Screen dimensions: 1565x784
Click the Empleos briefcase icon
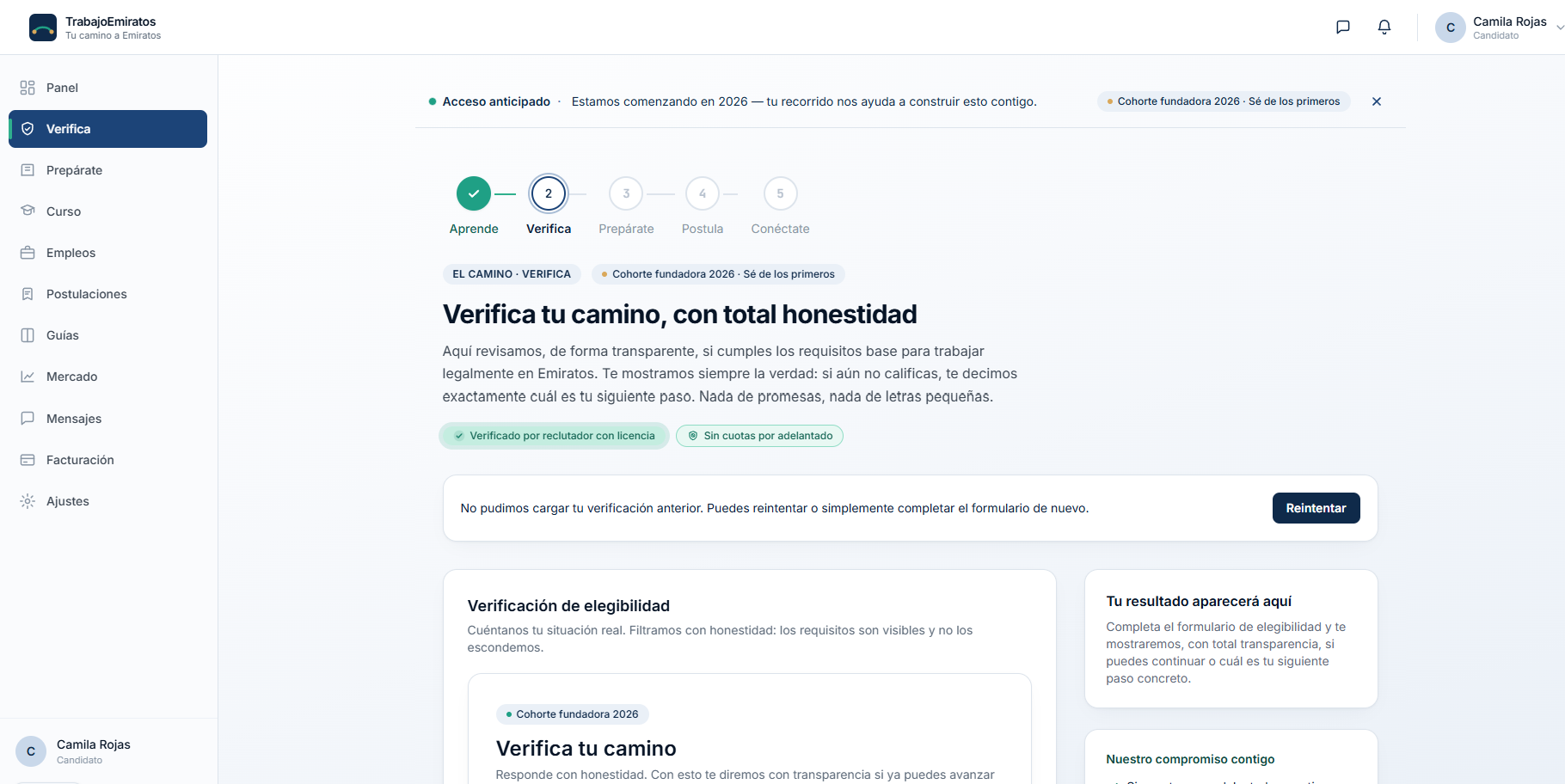click(x=28, y=253)
